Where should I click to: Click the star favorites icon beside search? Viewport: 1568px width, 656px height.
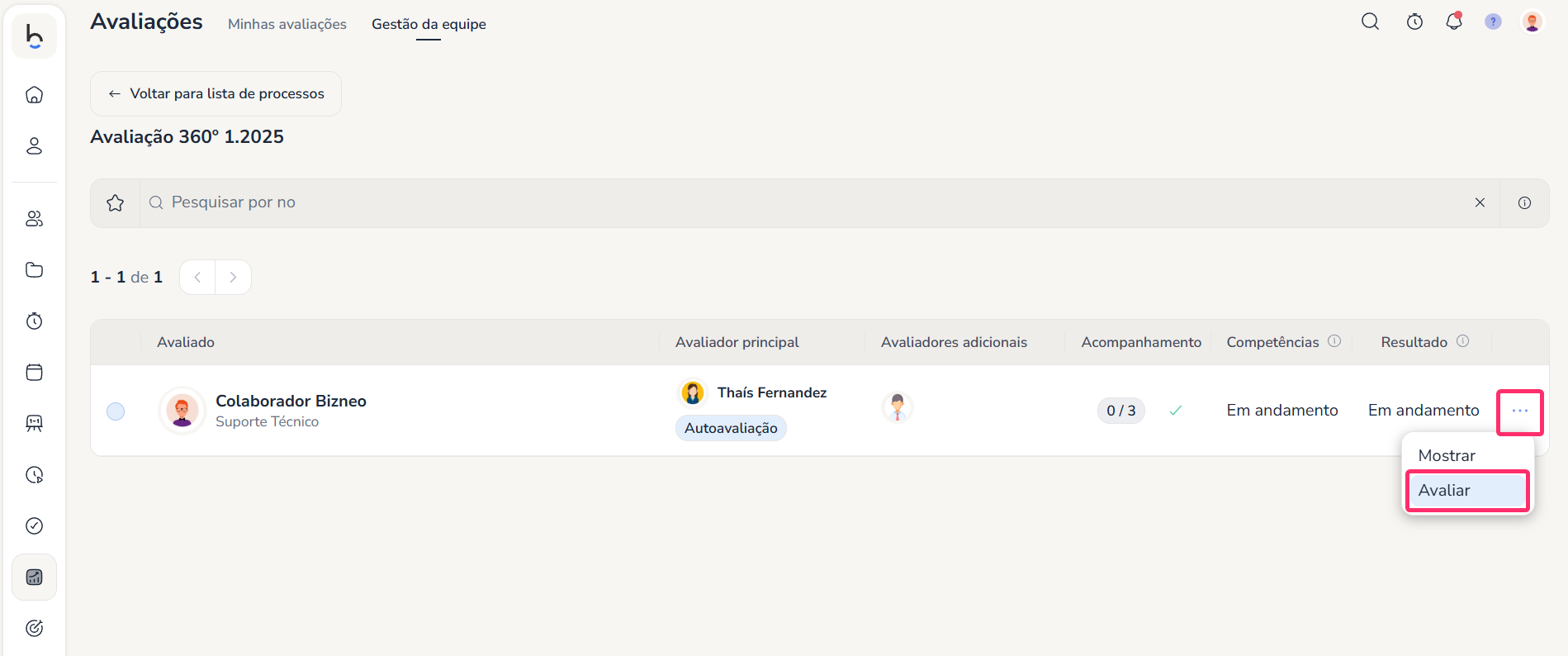tap(116, 203)
